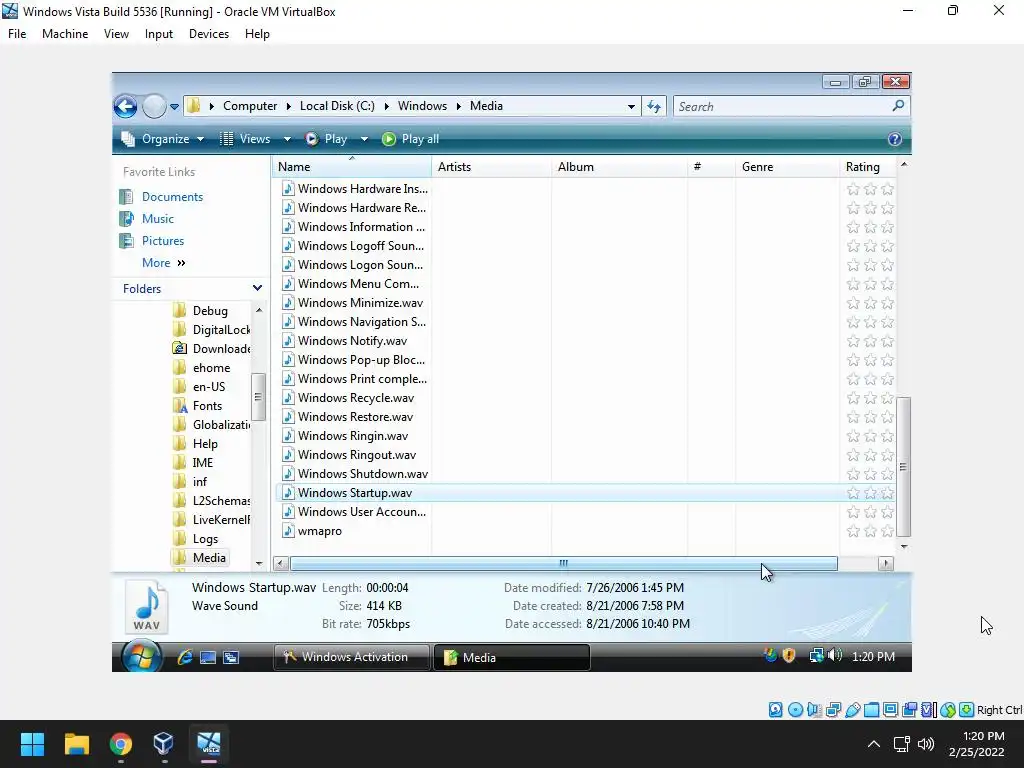Open Pictures favorite link
This screenshot has width=1024, height=768.
(x=163, y=241)
